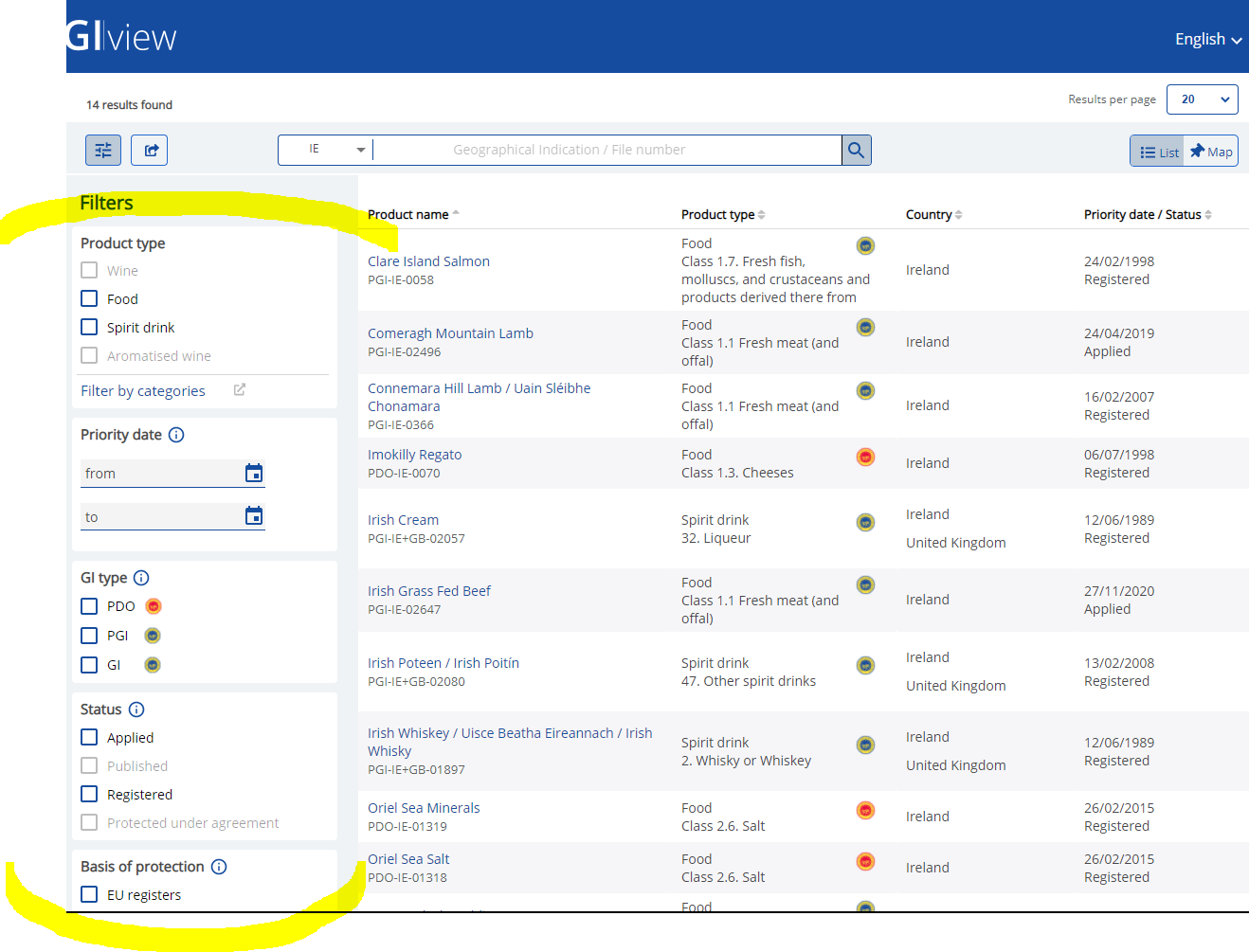Sort by Product type column
The height and width of the screenshot is (952, 1249).
point(723,214)
